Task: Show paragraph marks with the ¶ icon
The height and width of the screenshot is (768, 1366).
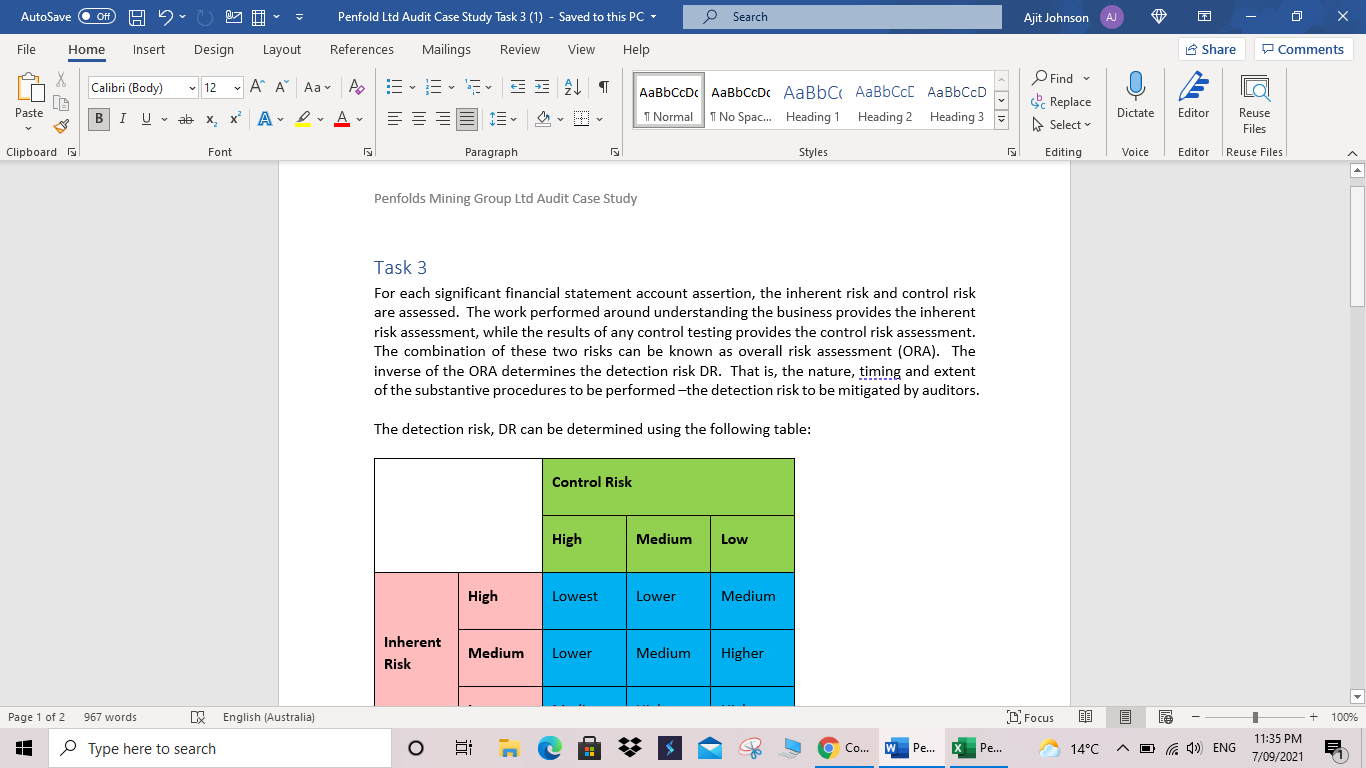Action: (602, 87)
